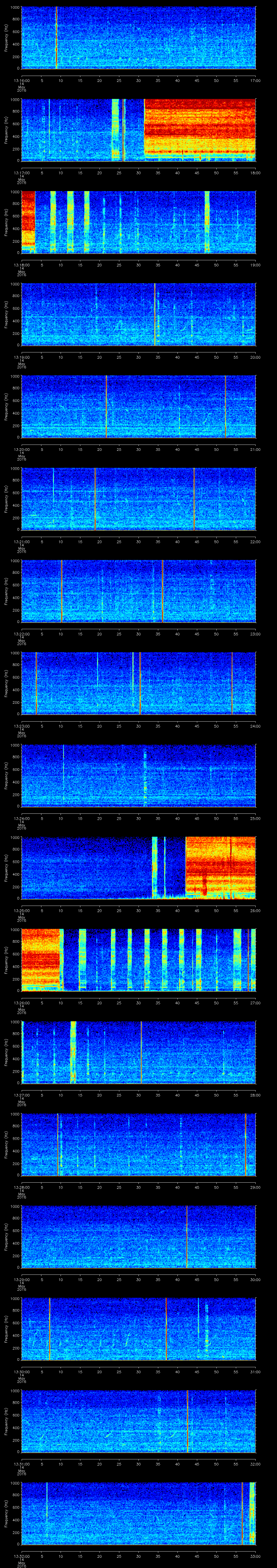The image size is (277, 1568).
Task: Select the '13:27:00' start time label
Action: coord(21,1096)
